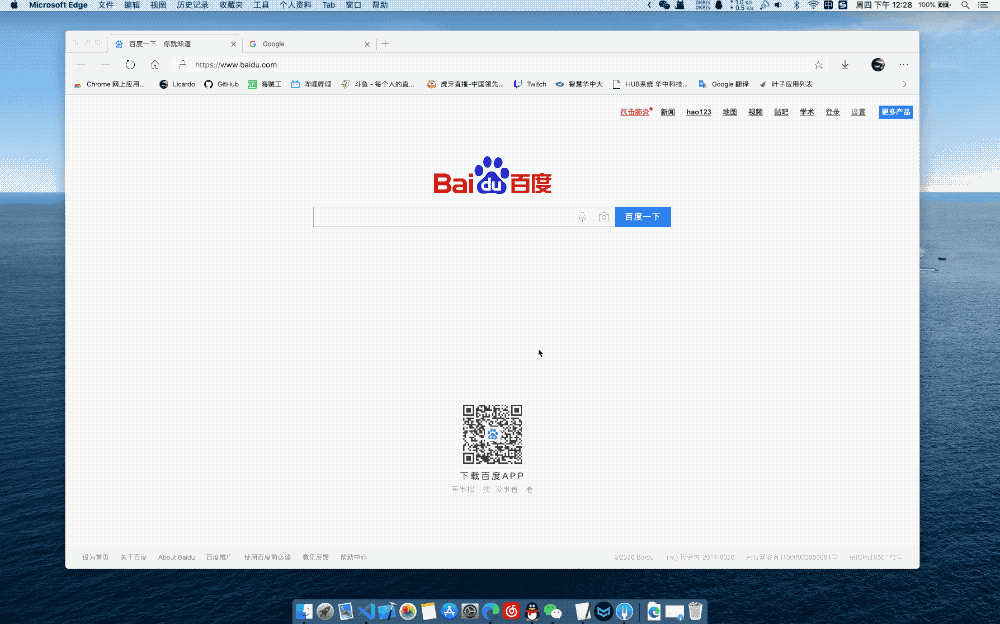Viewport: 1000px width, 624px height.
Task: Open the GitHub bookmark
Action: [221, 84]
